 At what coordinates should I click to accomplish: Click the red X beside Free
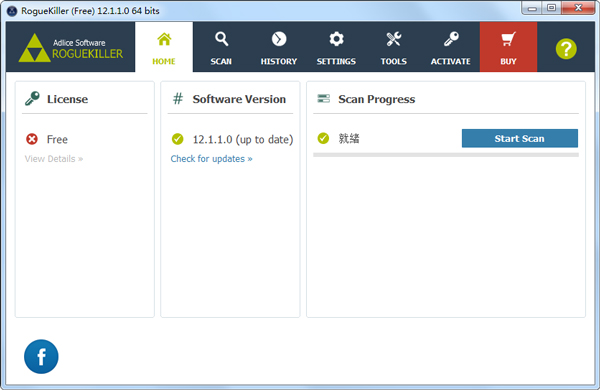32,139
